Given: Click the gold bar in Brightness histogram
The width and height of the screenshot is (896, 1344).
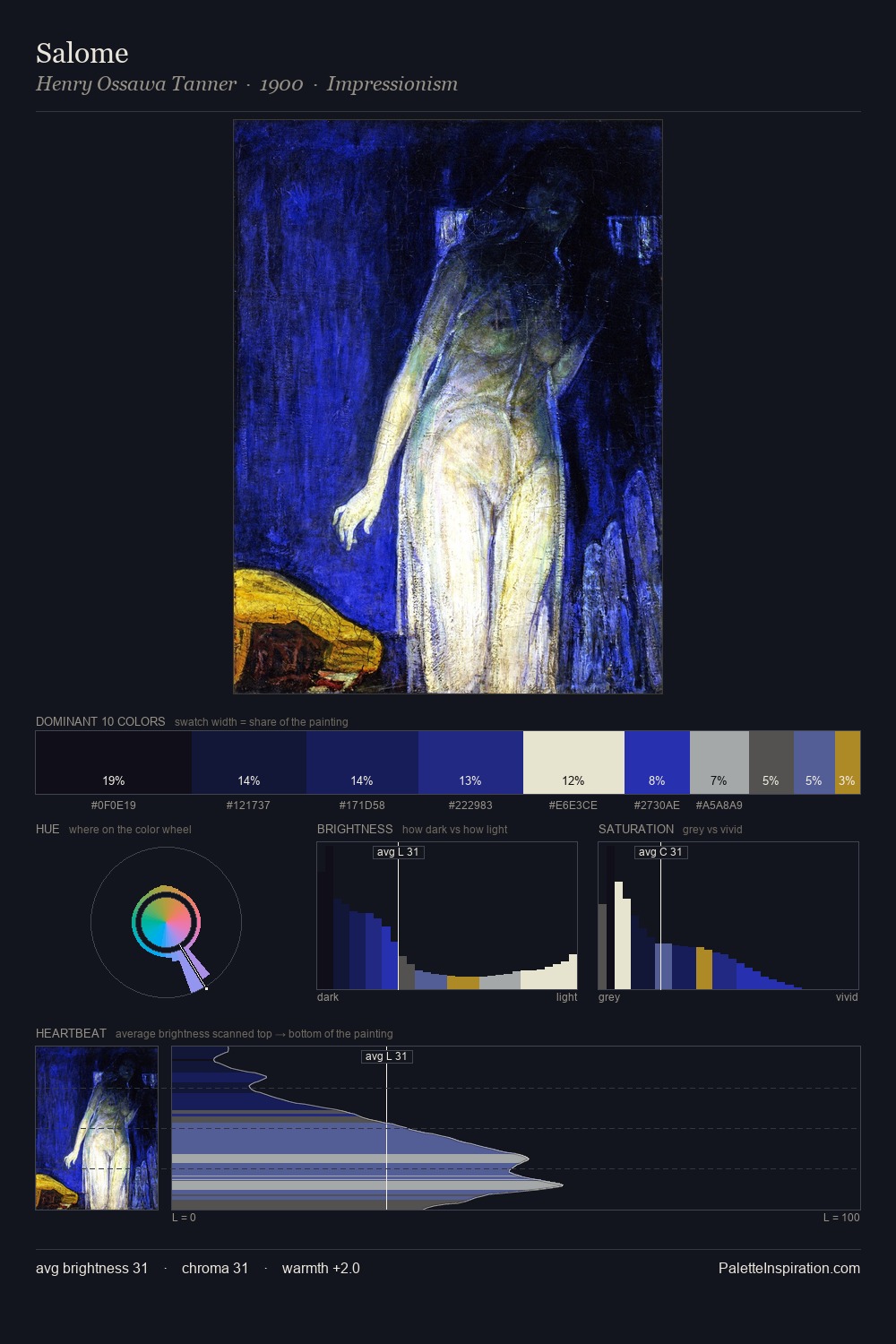Looking at the screenshot, I should tap(463, 983).
